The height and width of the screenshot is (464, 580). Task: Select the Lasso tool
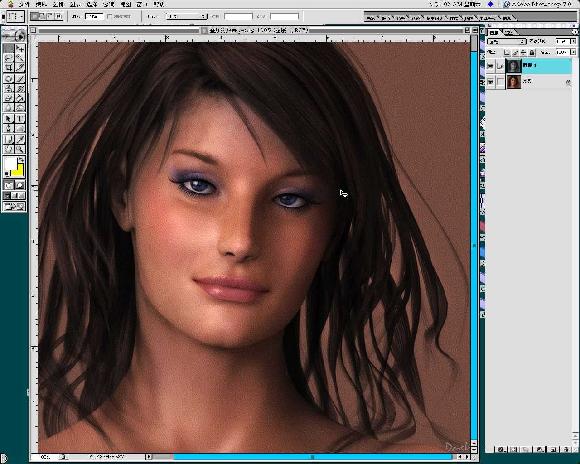[x=8, y=58]
